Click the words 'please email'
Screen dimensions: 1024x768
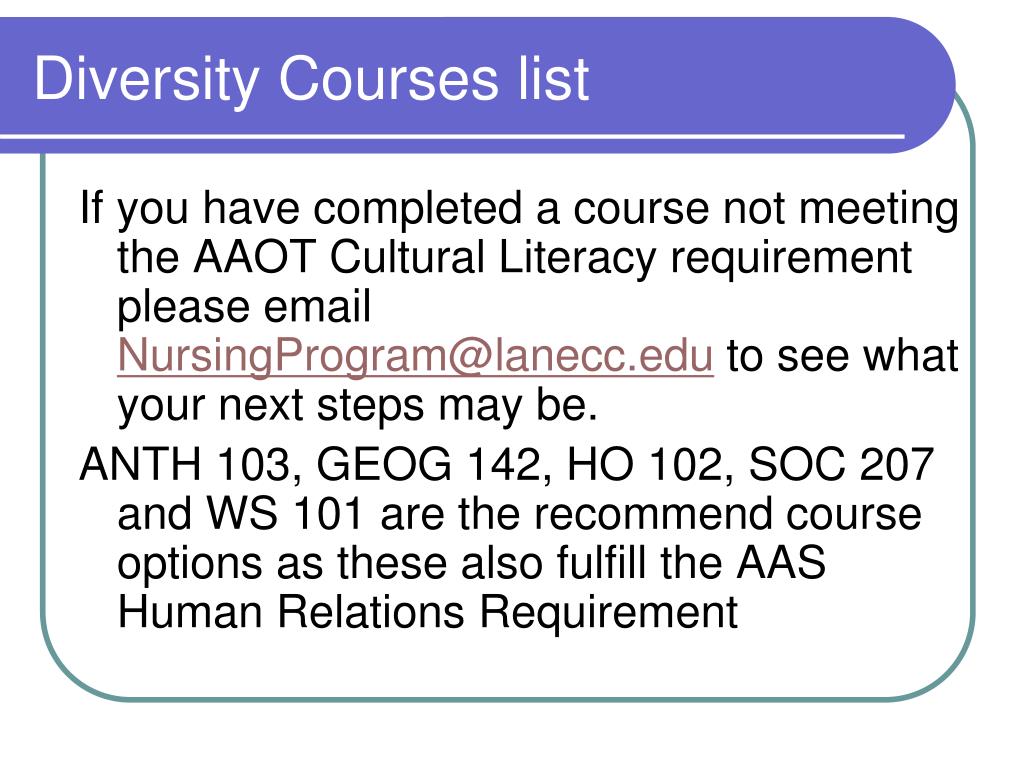pyautogui.click(x=244, y=307)
